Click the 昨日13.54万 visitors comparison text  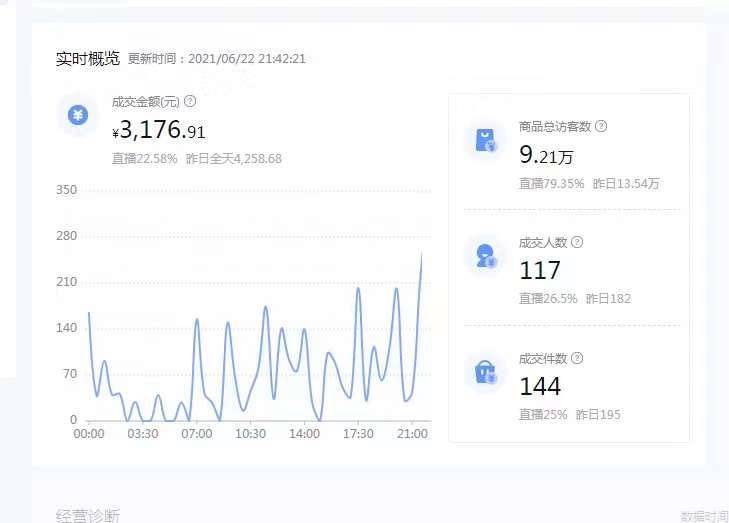tap(626, 184)
